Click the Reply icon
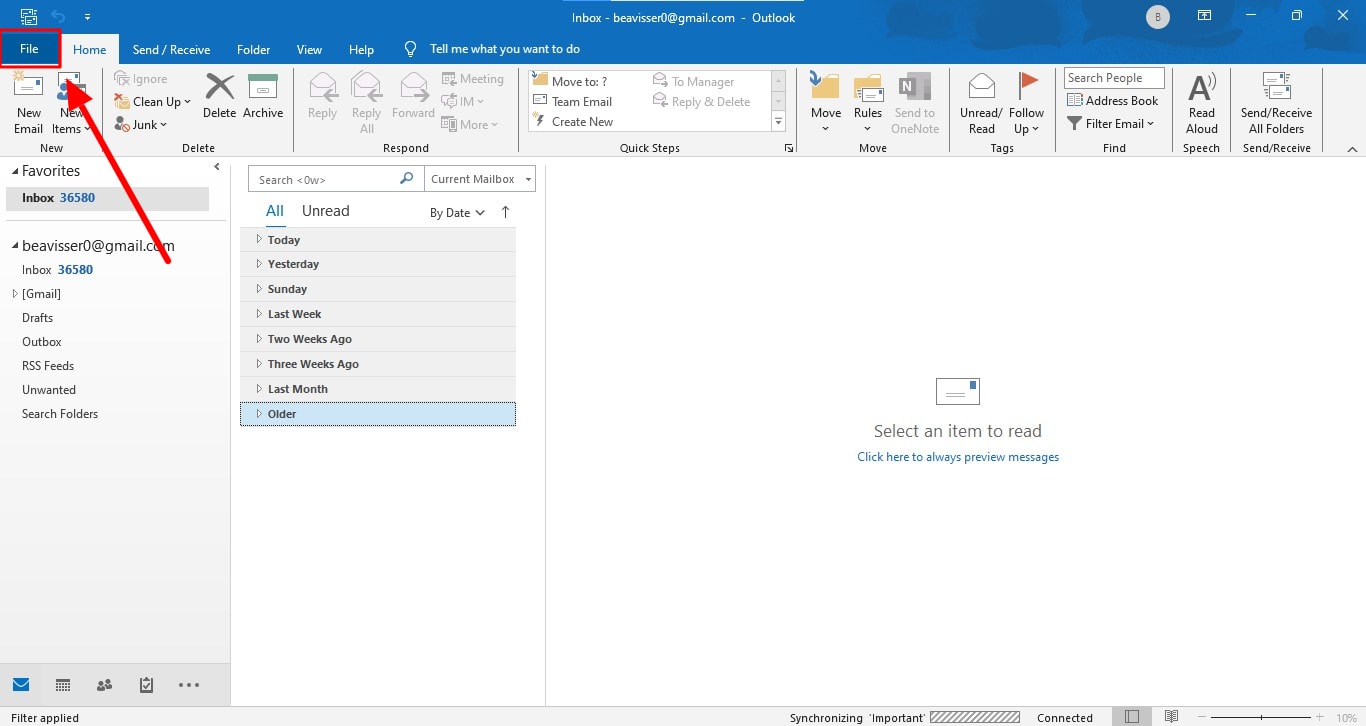1366x726 pixels. coord(322,86)
